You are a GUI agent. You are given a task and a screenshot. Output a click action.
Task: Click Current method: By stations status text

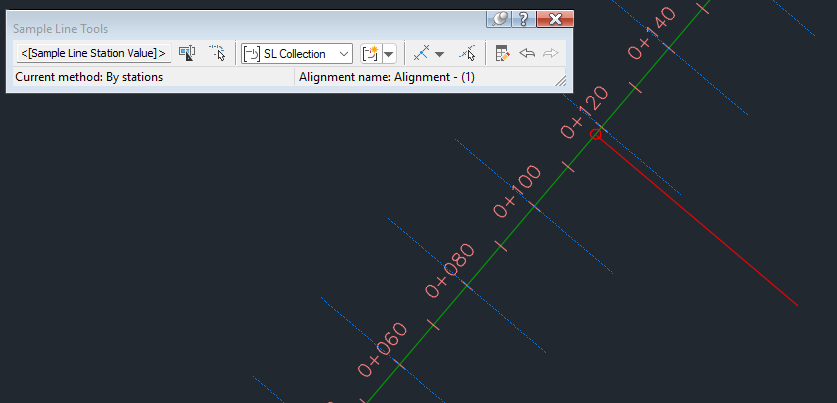[89, 77]
